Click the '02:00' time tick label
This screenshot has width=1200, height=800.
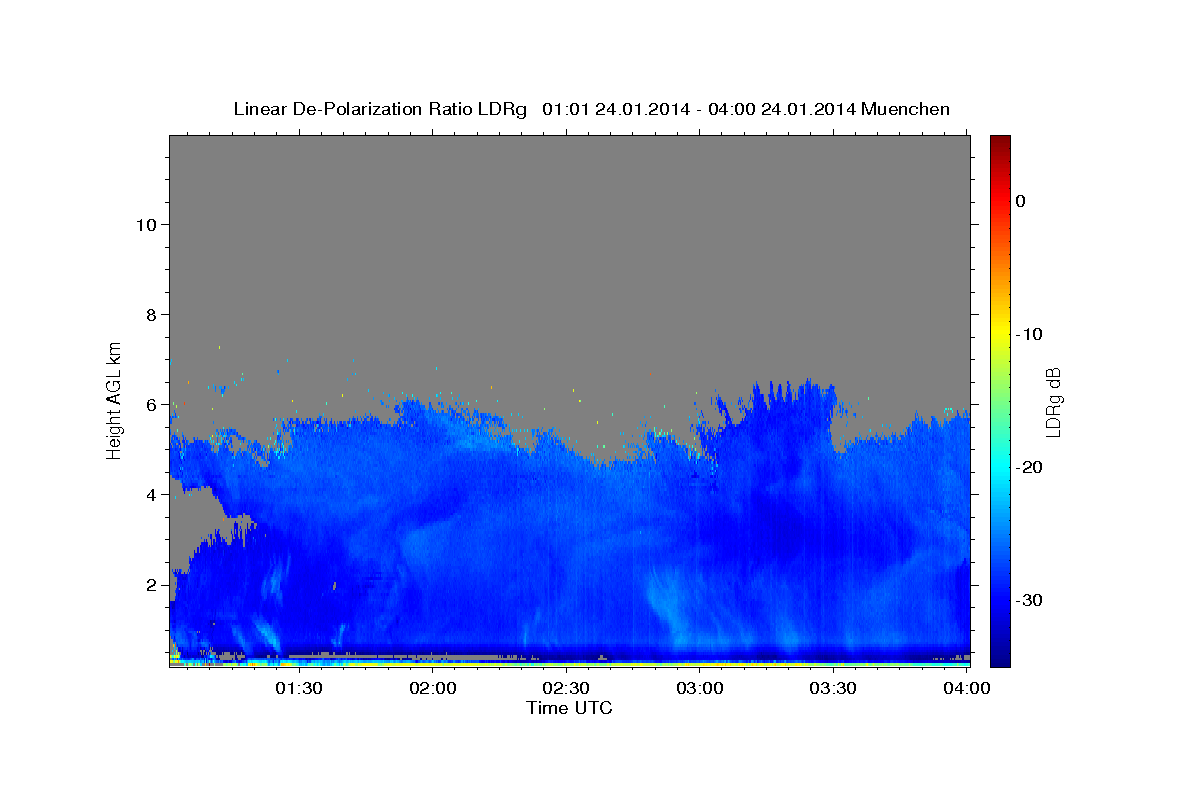[434, 689]
